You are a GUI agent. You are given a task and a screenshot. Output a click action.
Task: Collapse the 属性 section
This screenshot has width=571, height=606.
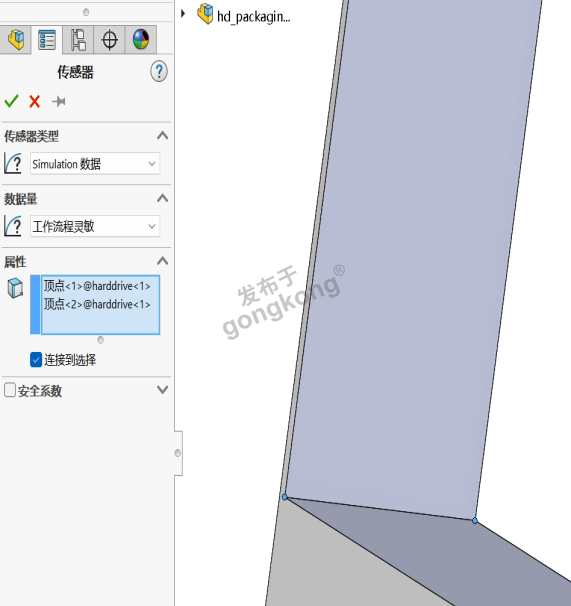click(163, 261)
